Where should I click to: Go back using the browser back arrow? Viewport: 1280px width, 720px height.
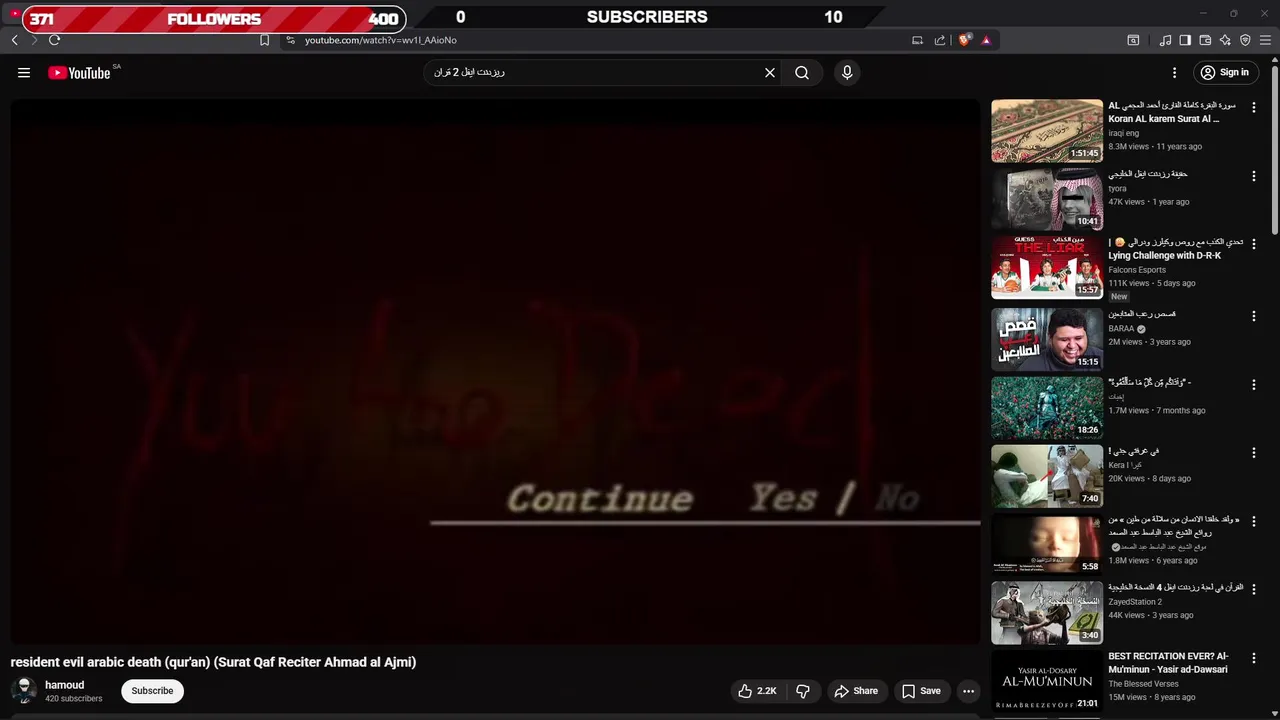[x=14, y=40]
